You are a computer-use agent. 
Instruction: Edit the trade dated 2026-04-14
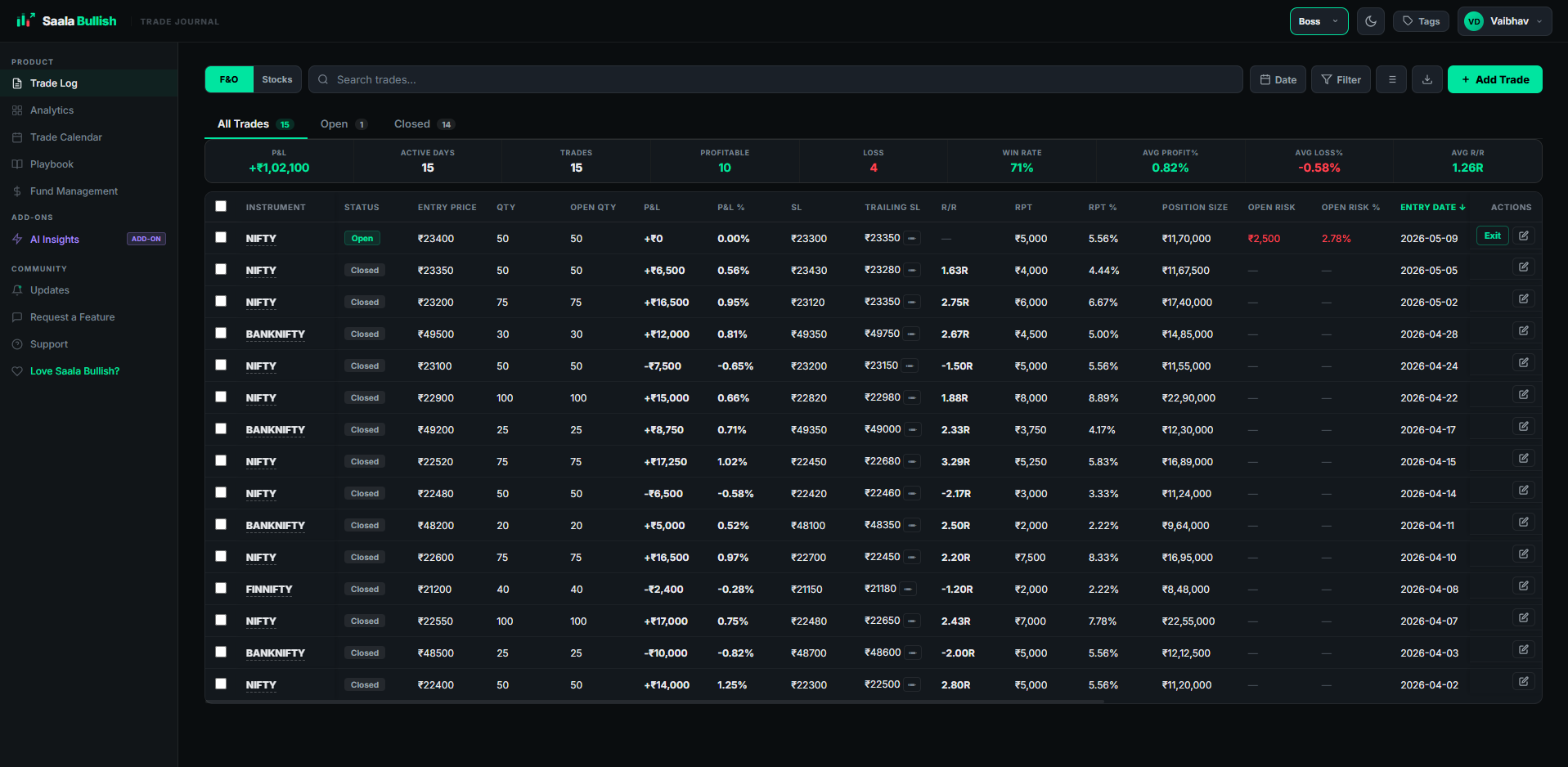click(x=1524, y=490)
